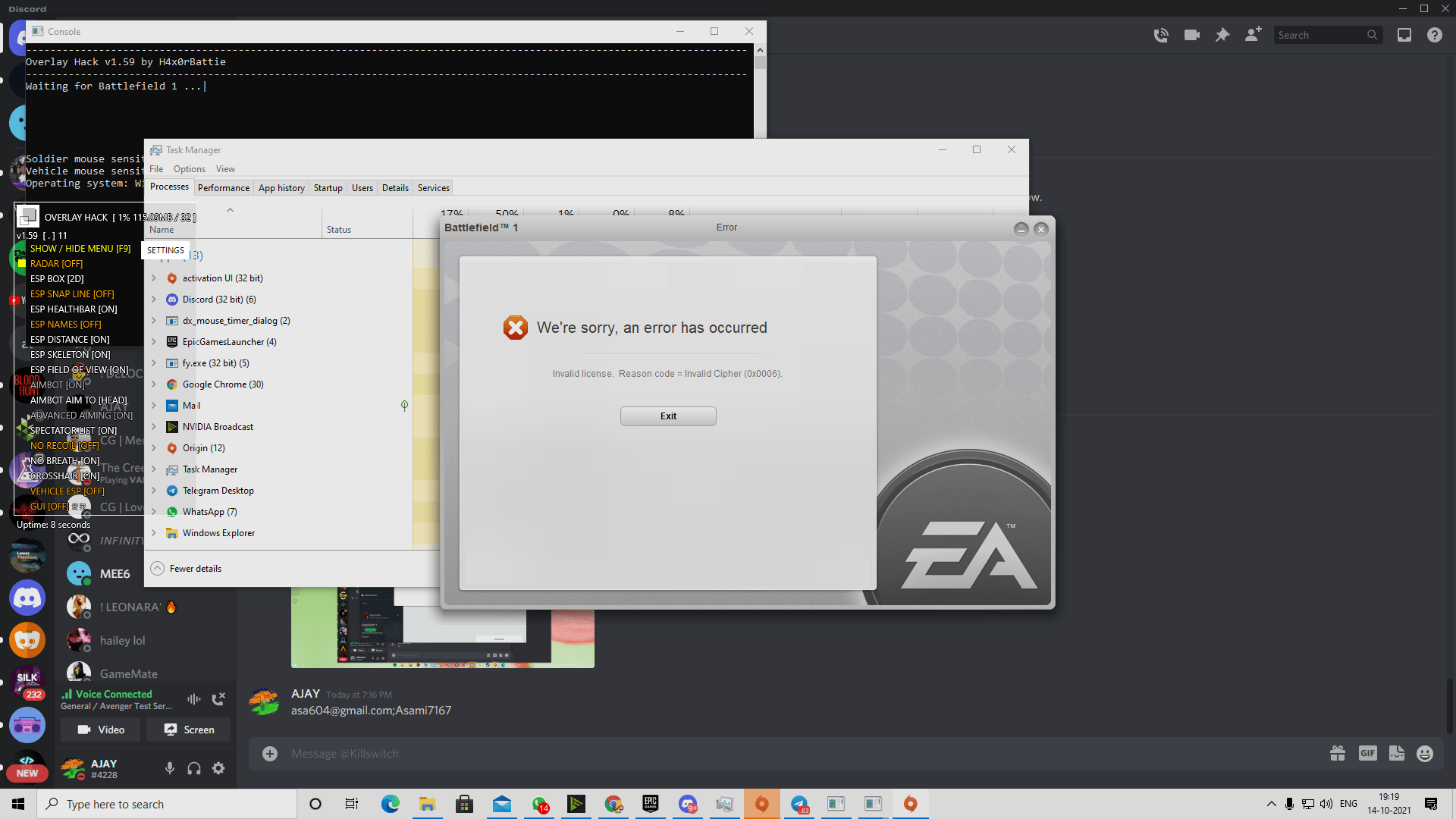Expand Origin (12) process
The image size is (1456, 819).
tap(154, 448)
